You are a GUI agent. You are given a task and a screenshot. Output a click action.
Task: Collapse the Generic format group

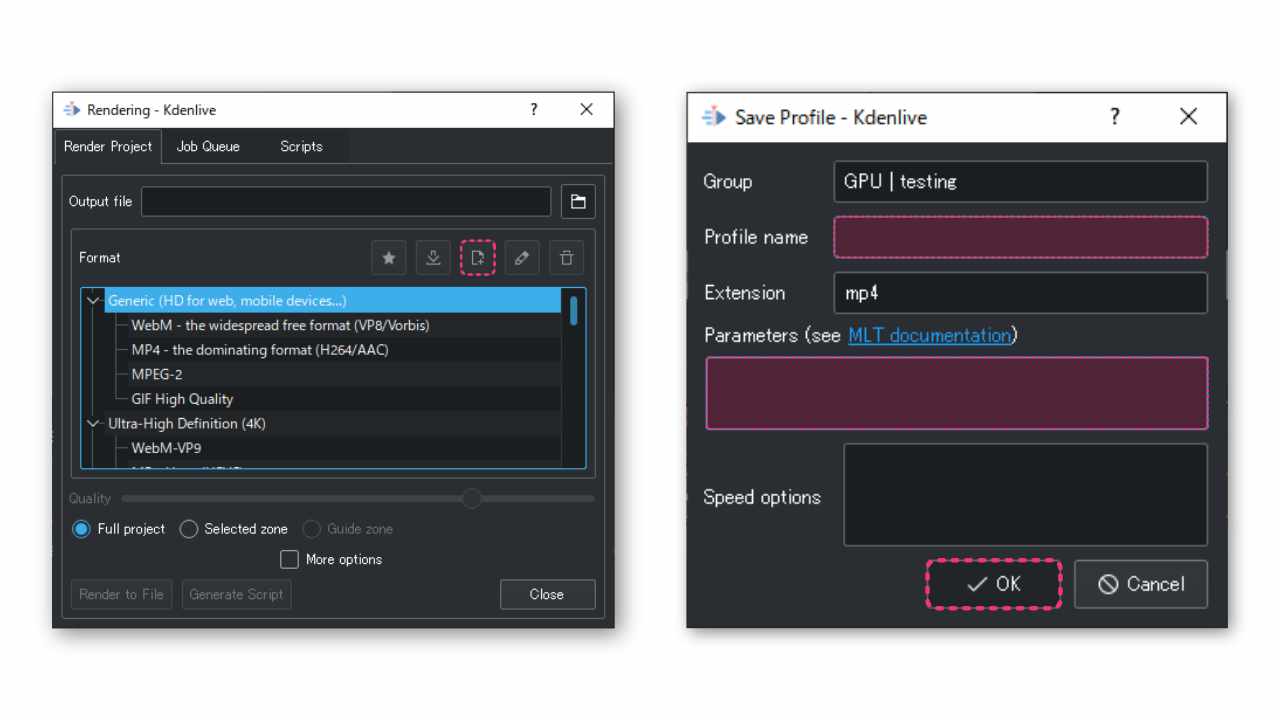coord(94,301)
